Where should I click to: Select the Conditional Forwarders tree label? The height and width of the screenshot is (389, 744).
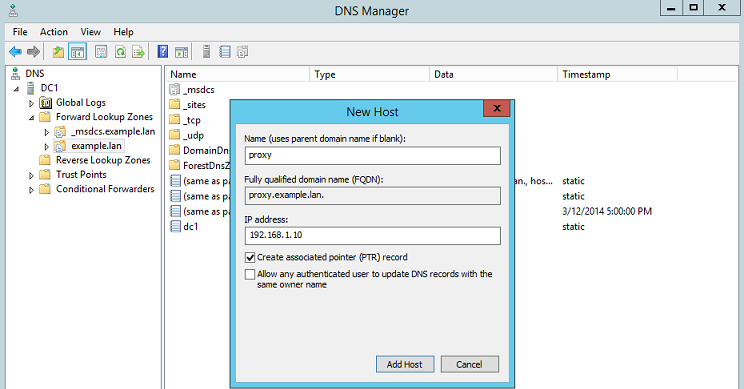(x=105, y=189)
